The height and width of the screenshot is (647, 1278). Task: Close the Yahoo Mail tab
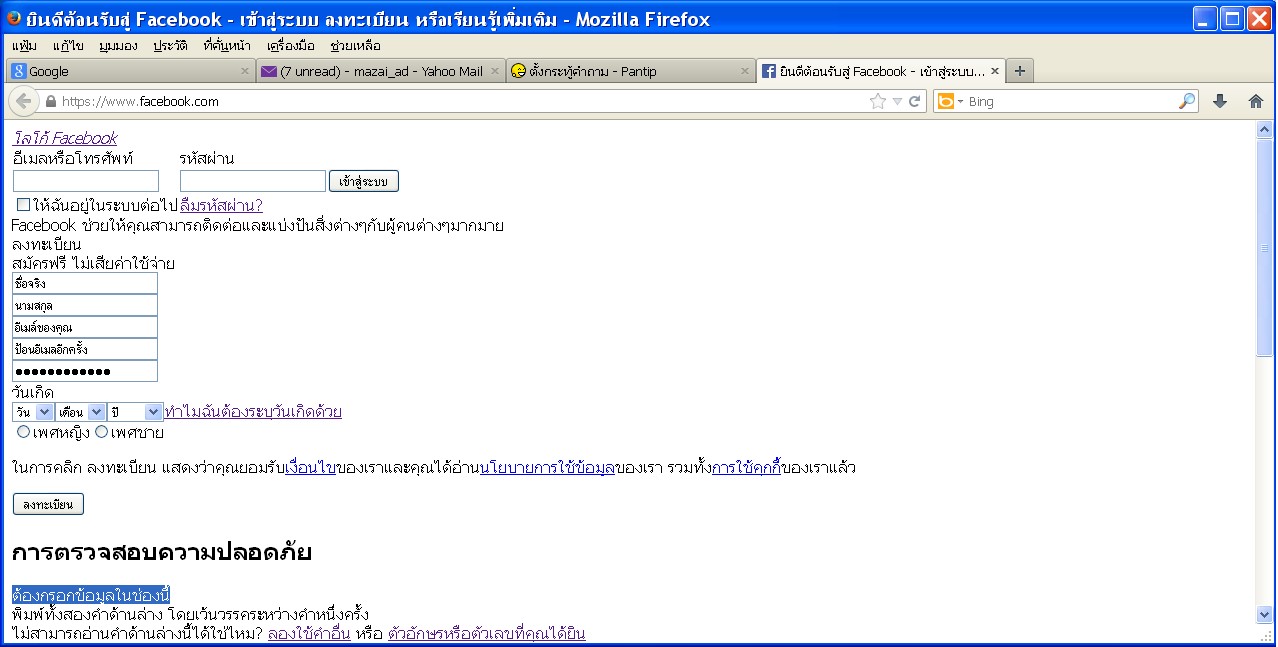(495, 71)
